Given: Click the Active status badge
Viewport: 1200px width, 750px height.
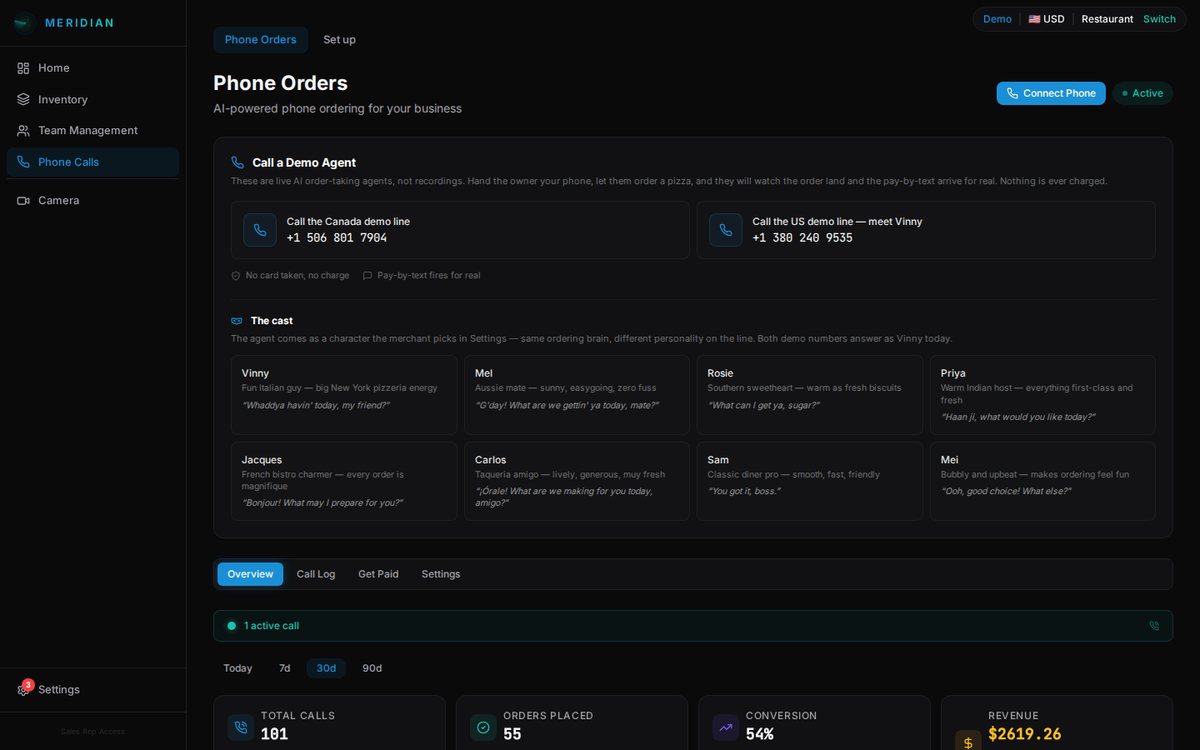Looking at the screenshot, I should [x=1143, y=93].
